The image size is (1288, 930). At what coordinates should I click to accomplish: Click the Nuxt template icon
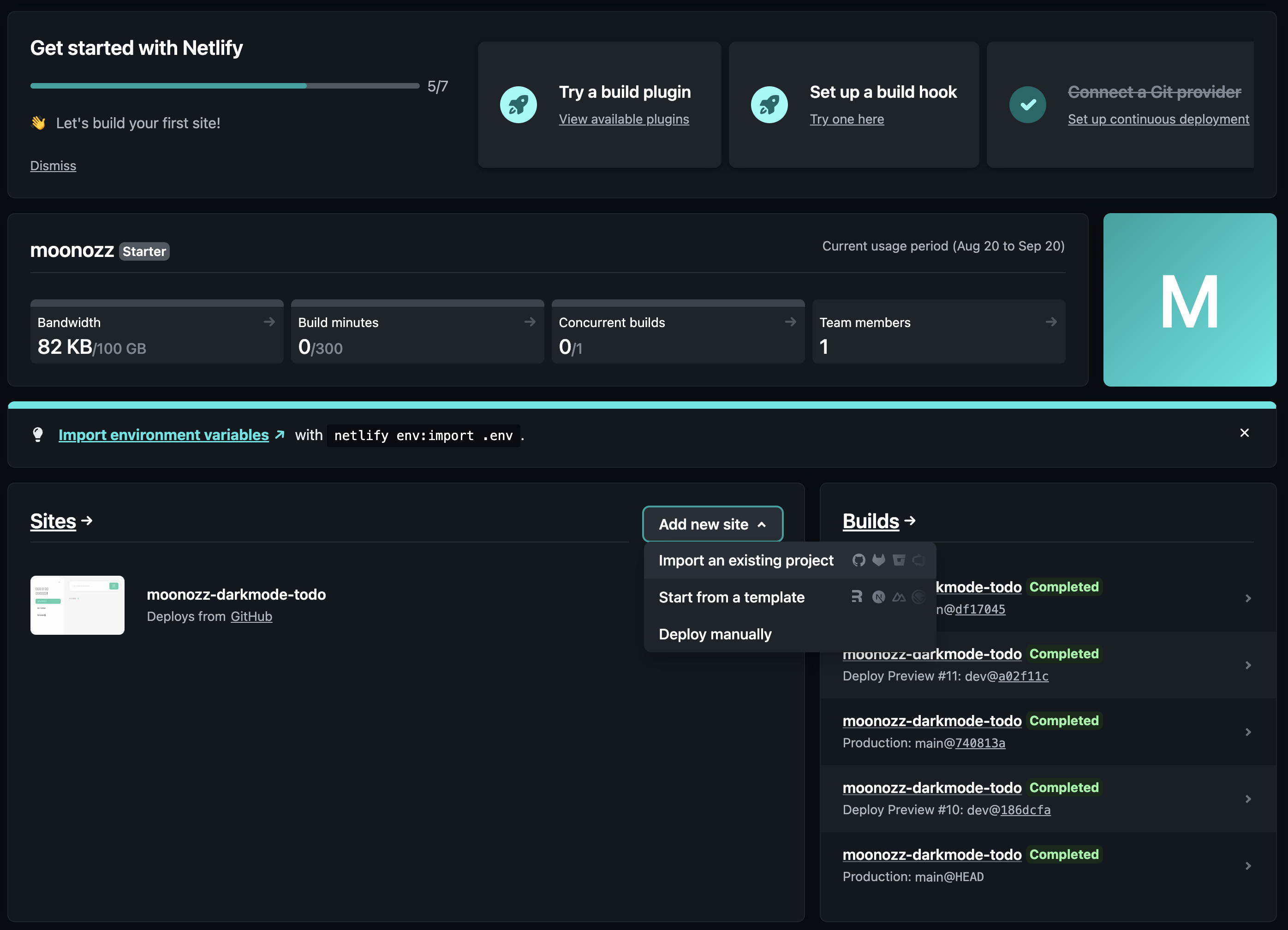pos(899,597)
